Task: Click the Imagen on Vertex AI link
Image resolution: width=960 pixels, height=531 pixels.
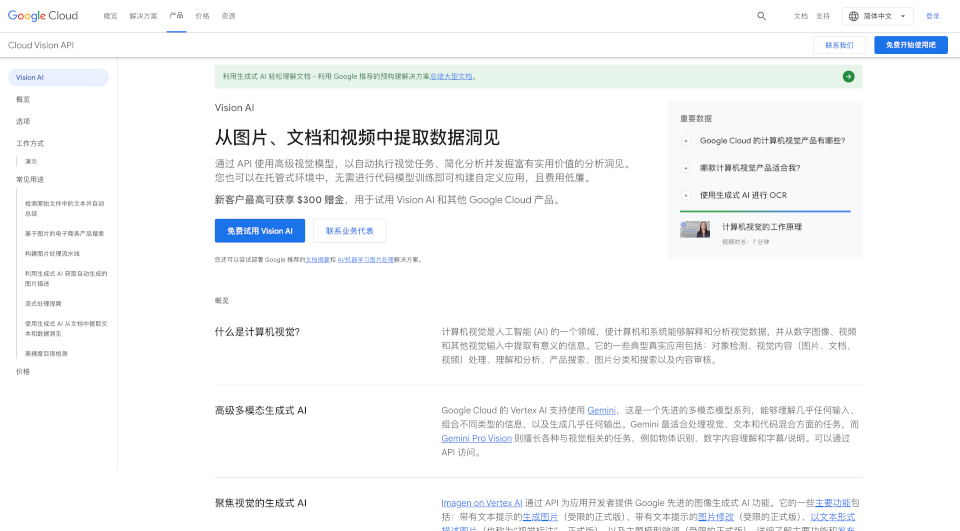Action: click(x=482, y=503)
